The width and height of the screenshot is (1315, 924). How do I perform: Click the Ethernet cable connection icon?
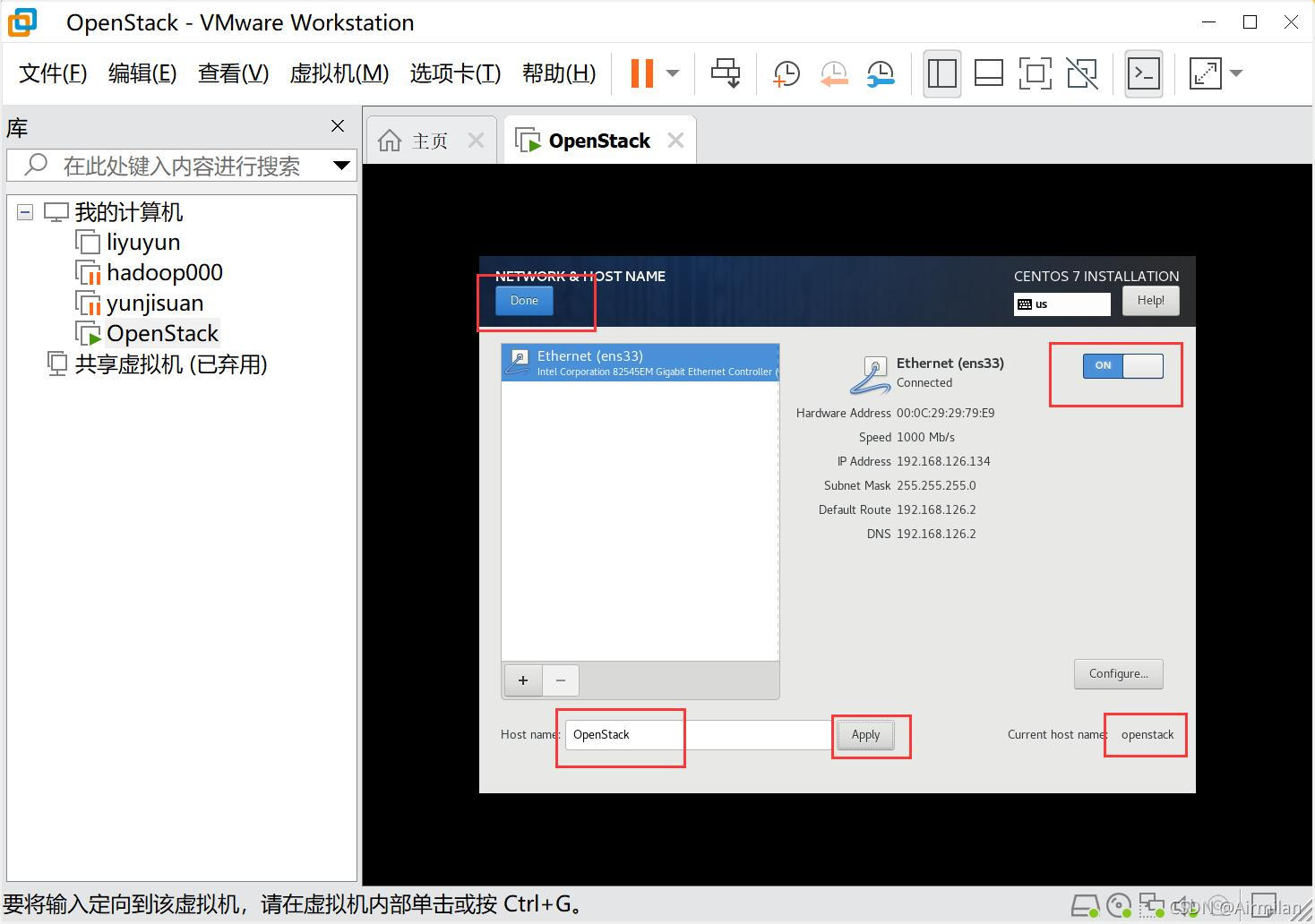coord(869,374)
